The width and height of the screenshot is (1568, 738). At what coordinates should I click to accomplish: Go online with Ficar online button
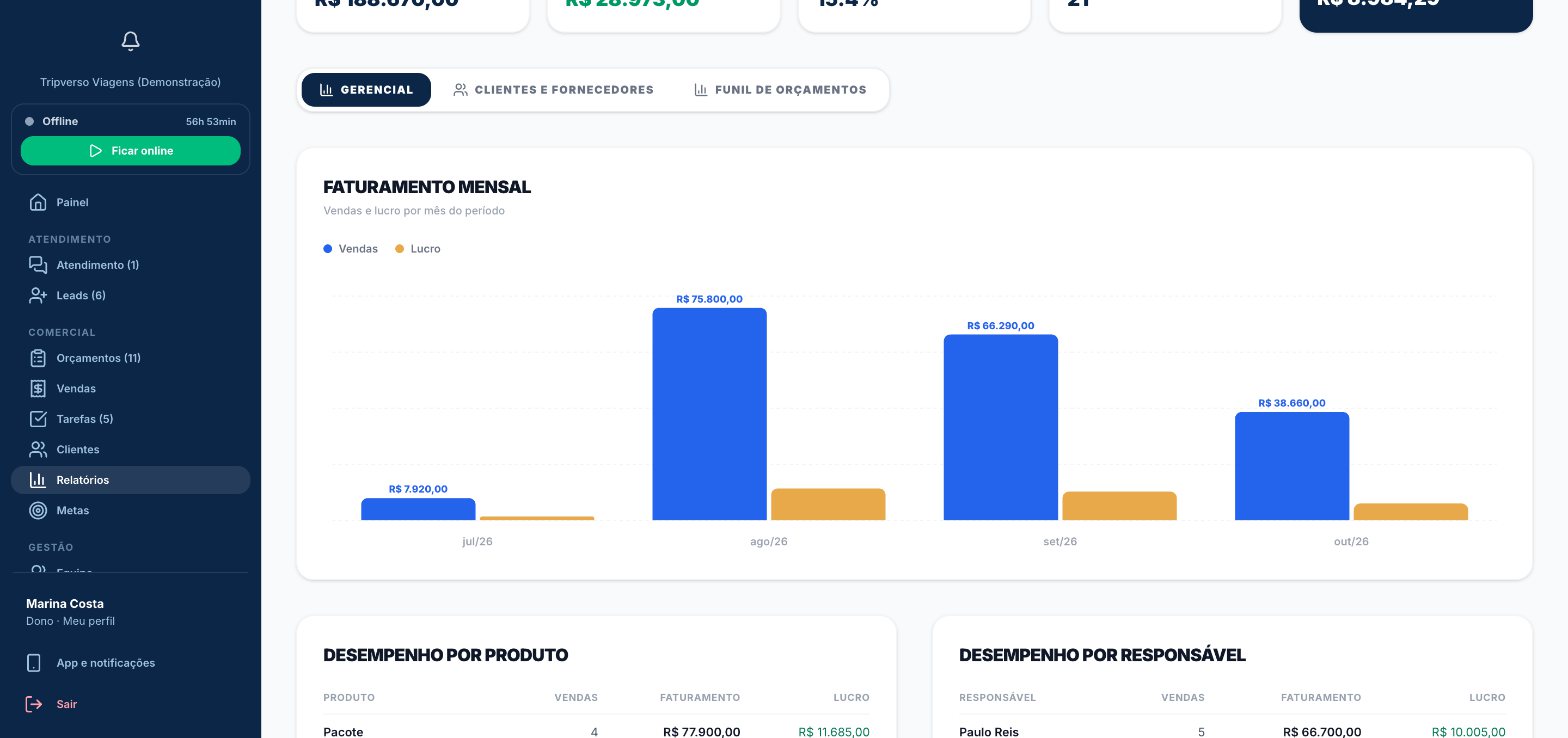[131, 151]
